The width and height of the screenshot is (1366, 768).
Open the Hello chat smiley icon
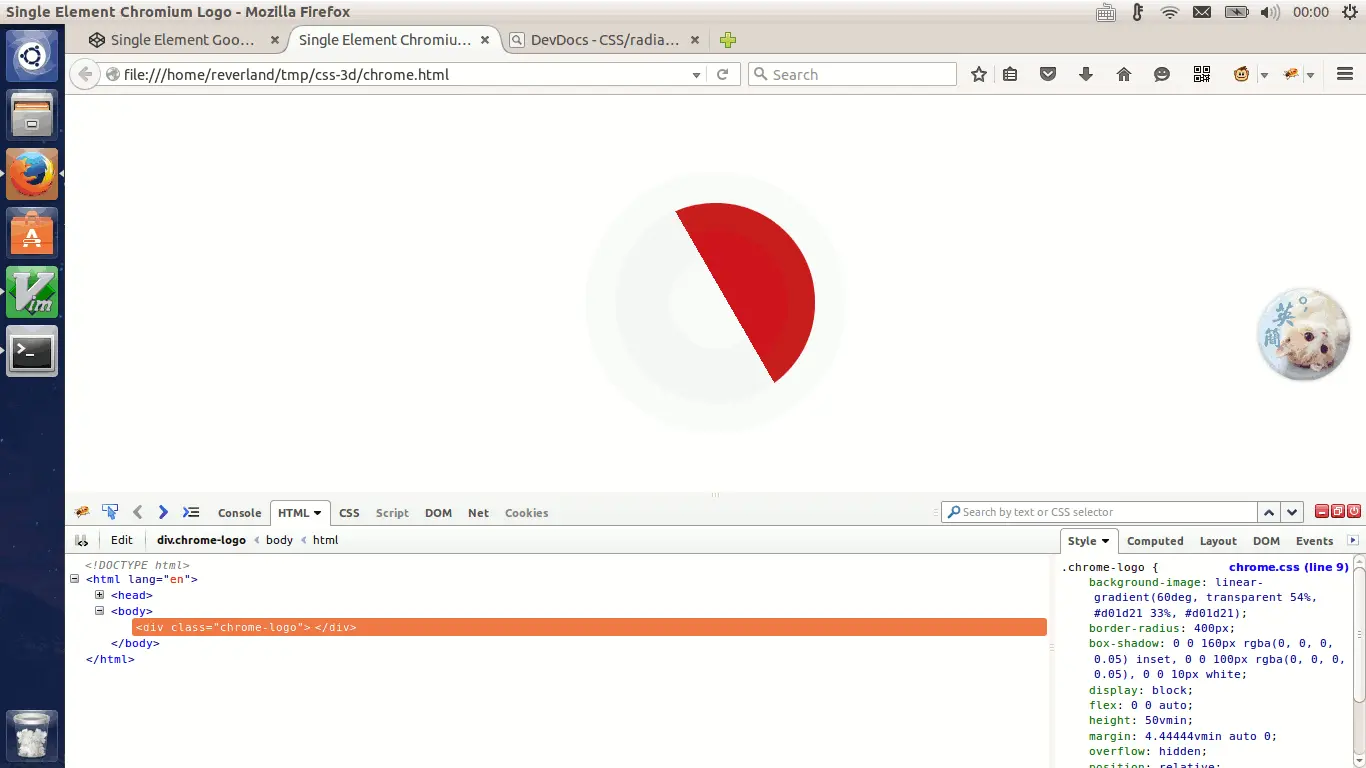point(1162,74)
